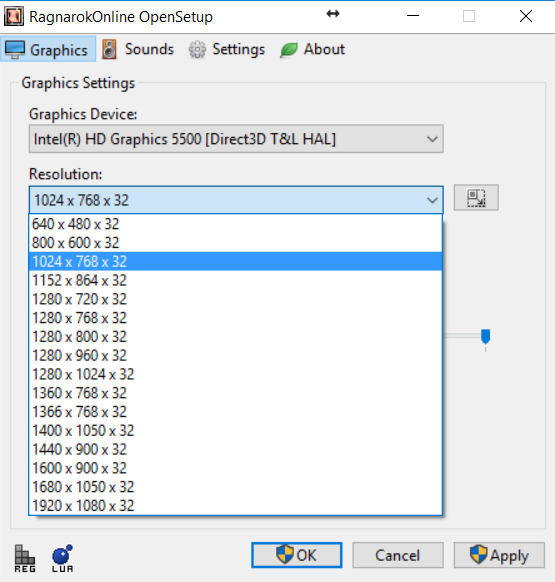
Task: Click the Cancel button
Action: (x=398, y=555)
